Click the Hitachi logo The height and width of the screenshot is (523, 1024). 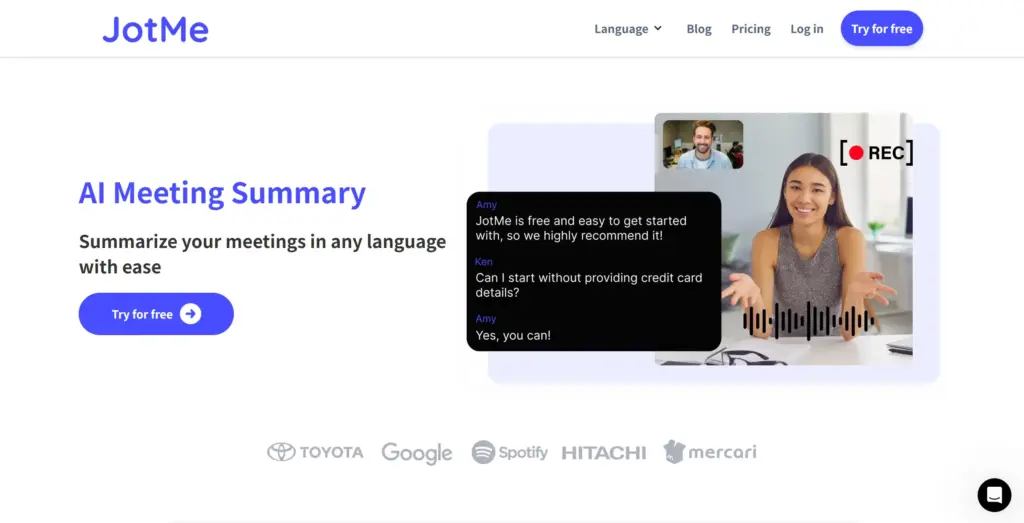click(x=603, y=453)
